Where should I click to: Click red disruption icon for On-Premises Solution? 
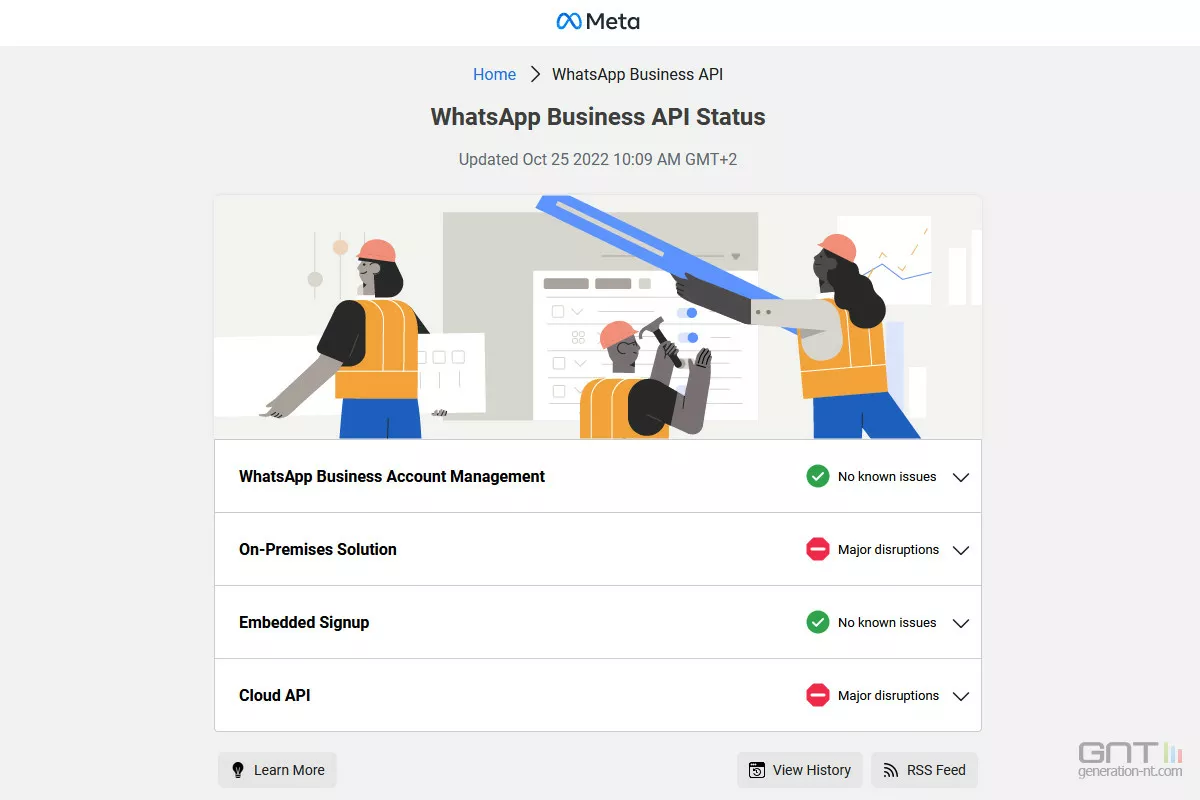(x=818, y=549)
